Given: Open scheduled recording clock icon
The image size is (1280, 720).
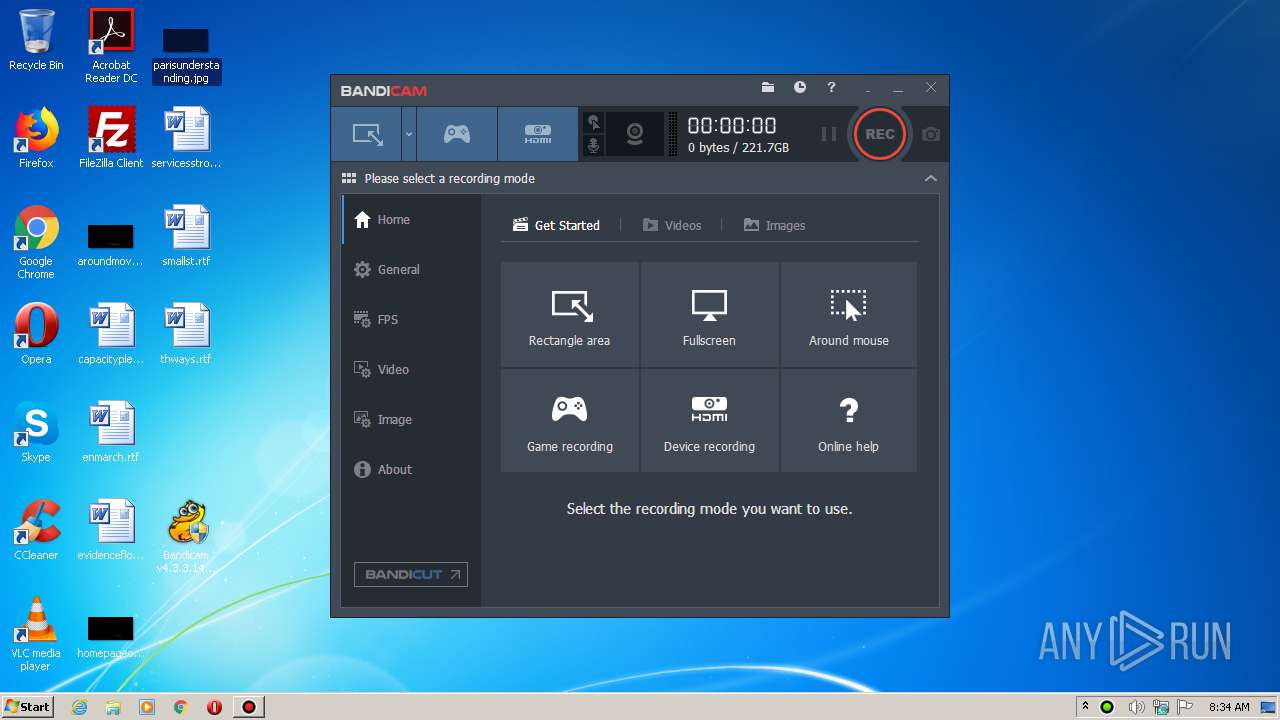Looking at the screenshot, I should [800, 88].
